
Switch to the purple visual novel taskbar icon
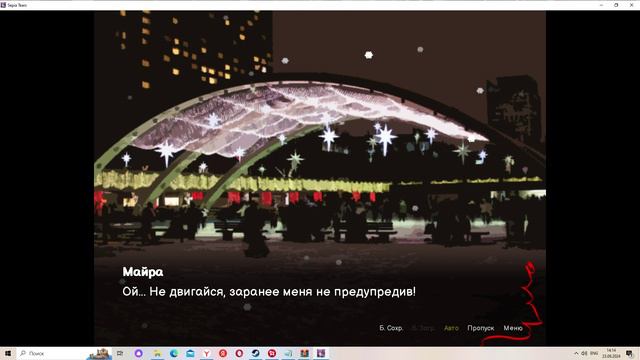(321, 353)
